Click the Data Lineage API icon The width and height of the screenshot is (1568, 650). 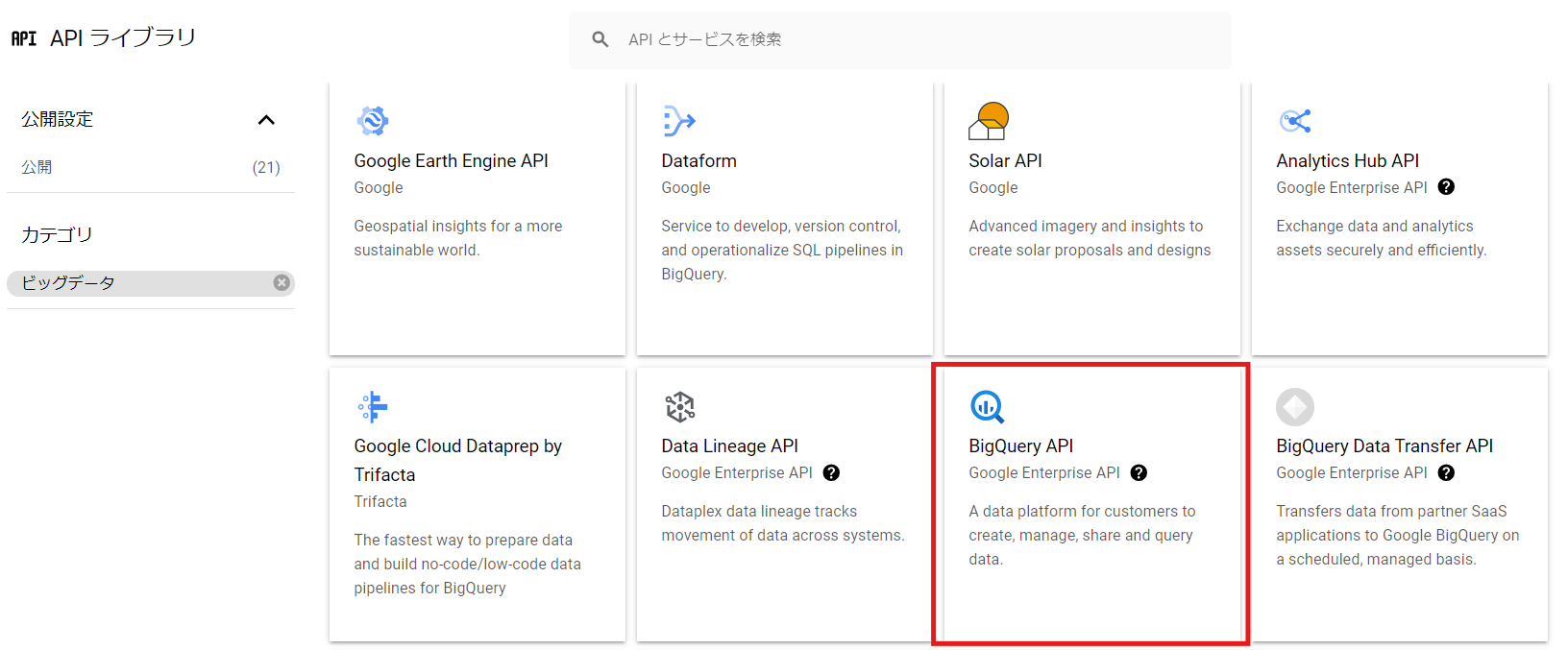pyautogui.click(x=680, y=407)
